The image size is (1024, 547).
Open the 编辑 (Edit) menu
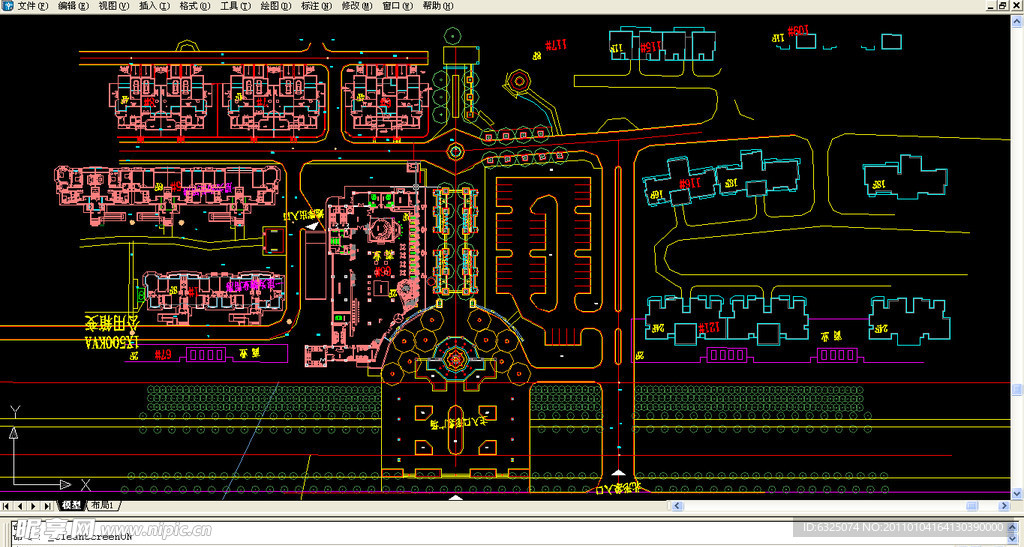pyautogui.click(x=73, y=6)
